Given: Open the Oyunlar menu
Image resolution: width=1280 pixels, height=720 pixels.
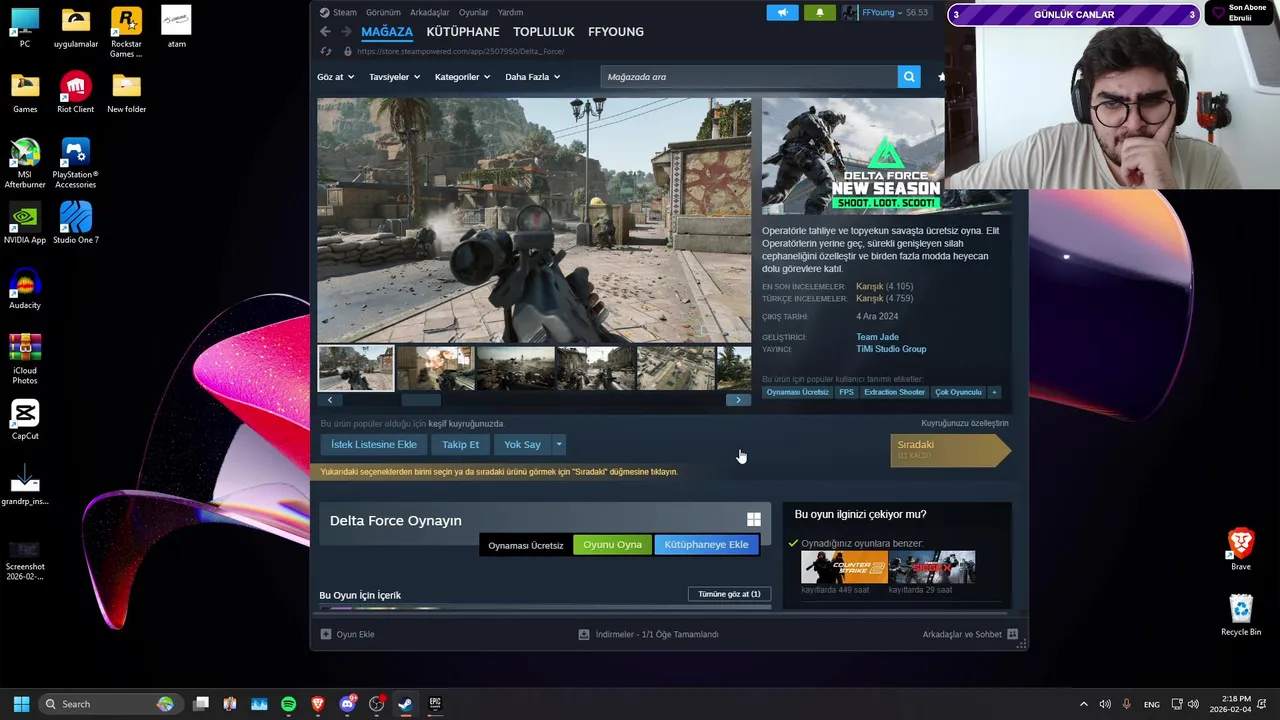Looking at the screenshot, I should point(474,13).
